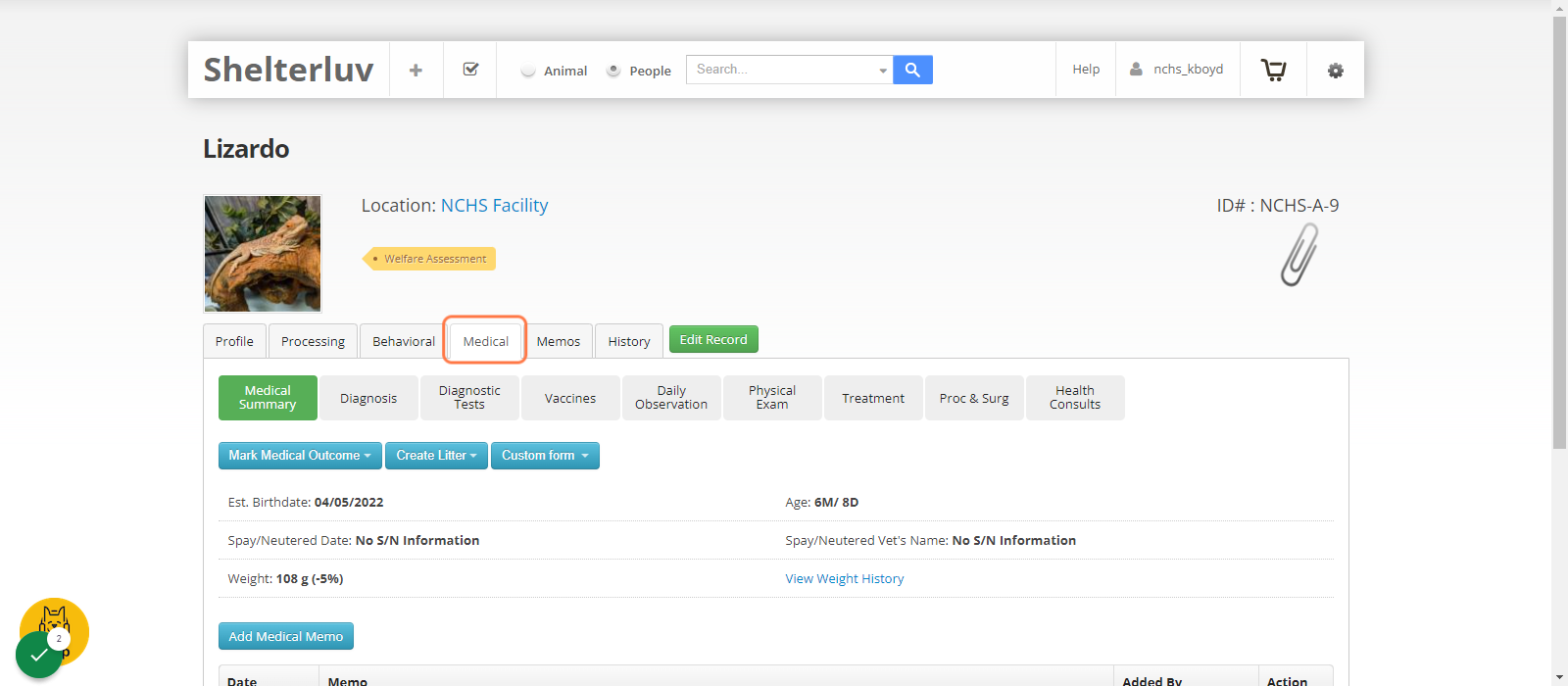Open the Mark Medical Outcome dropdown

coord(300,456)
